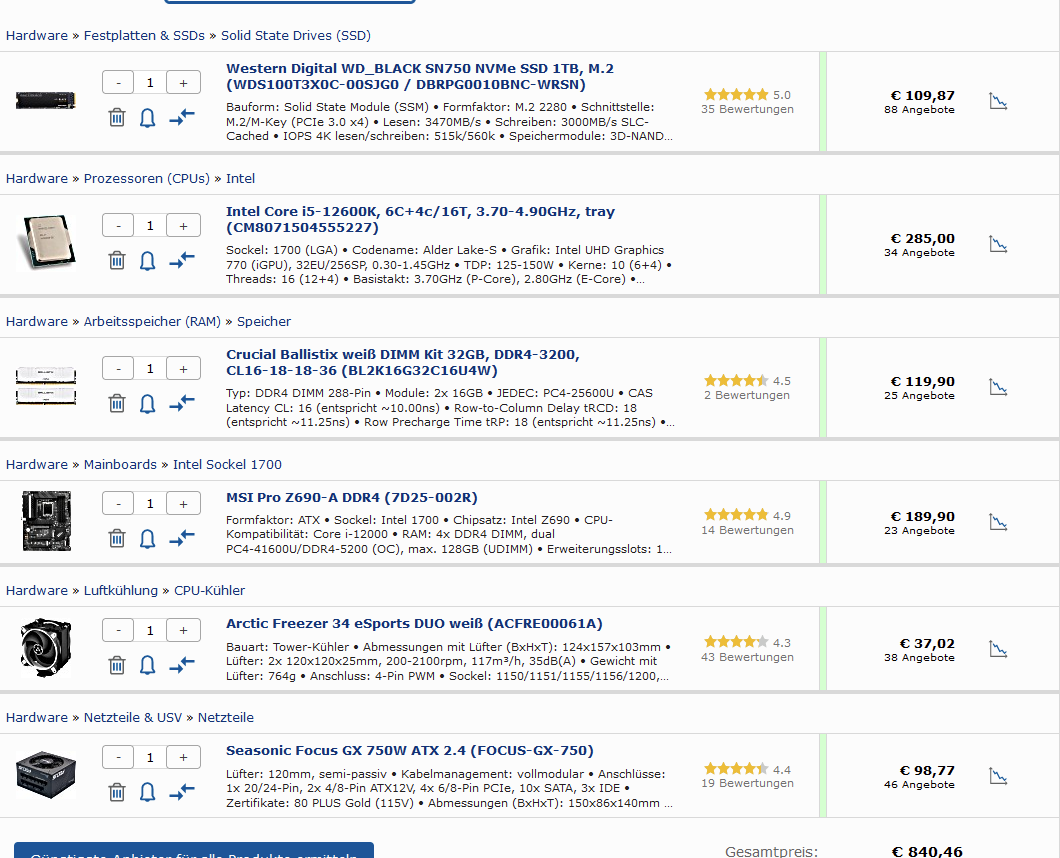
Task: Bell notification for Seasonic Focus GX 750W
Action: (147, 792)
